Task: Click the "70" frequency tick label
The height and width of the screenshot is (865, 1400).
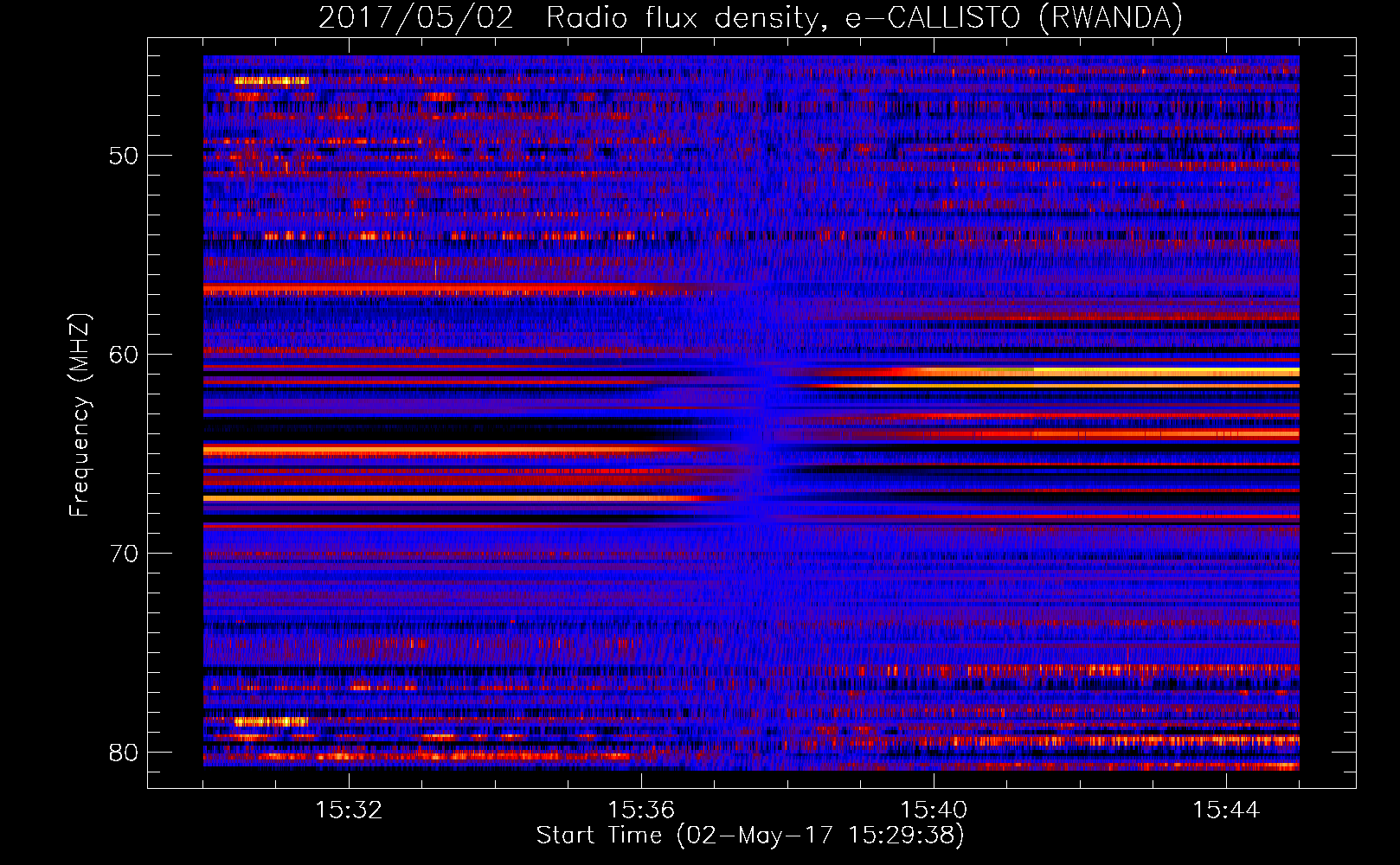Action: point(124,554)
